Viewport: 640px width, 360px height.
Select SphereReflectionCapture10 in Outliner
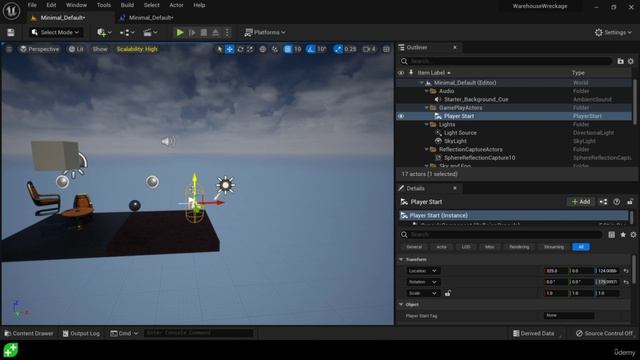point(479,158)
